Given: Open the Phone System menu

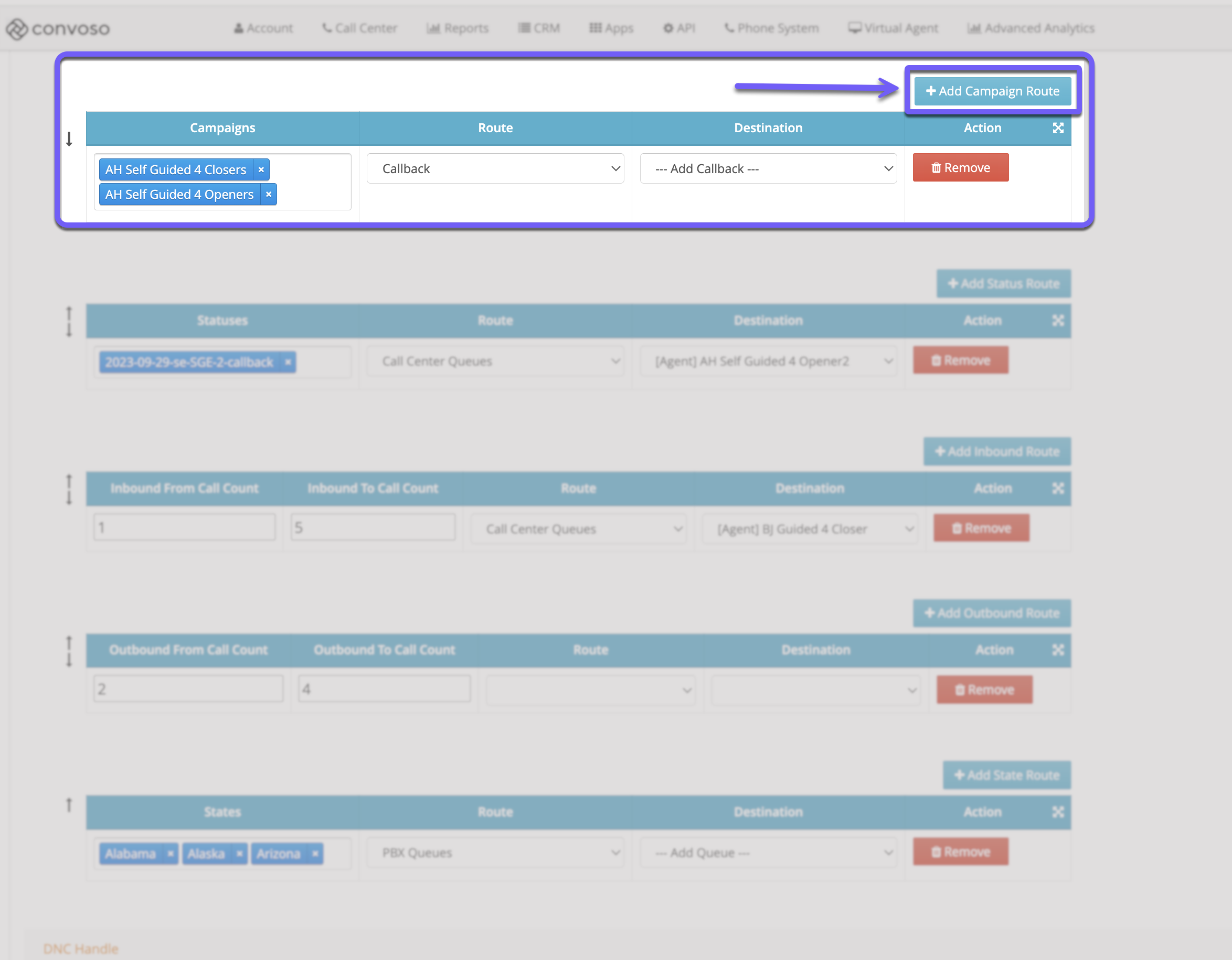Looking at the screenshot, I should [771, 28].
